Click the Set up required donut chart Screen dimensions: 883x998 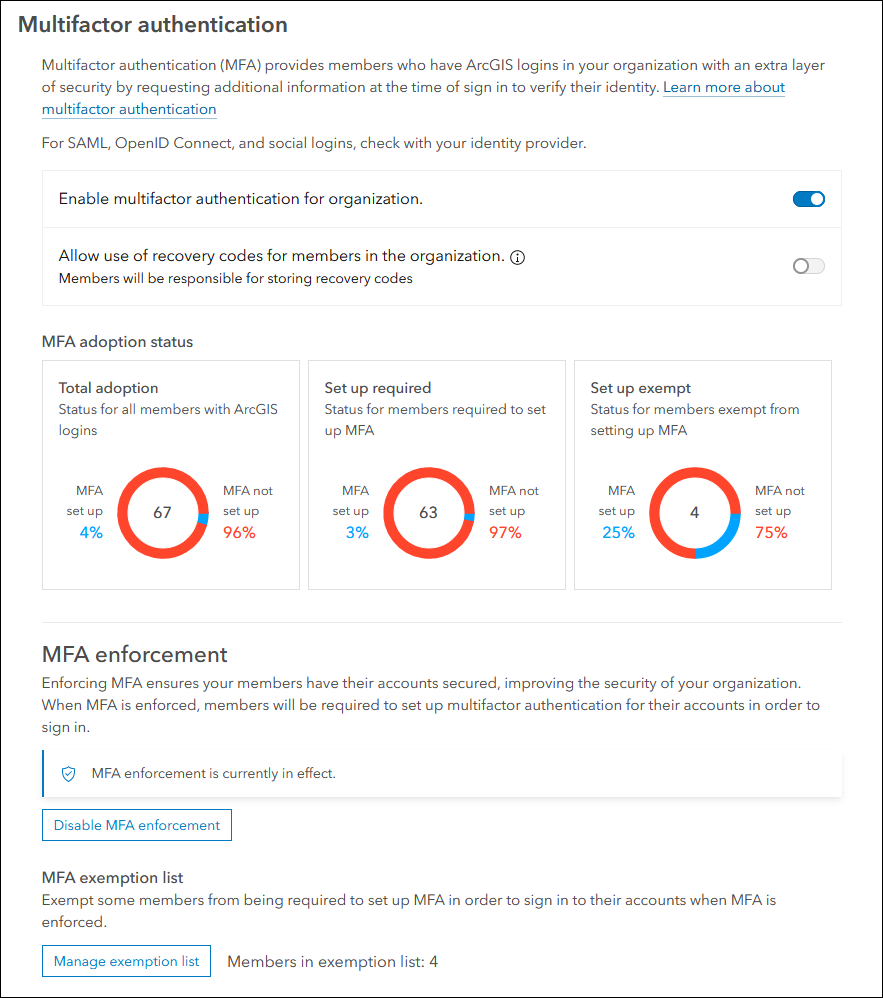tap(428, 513)
